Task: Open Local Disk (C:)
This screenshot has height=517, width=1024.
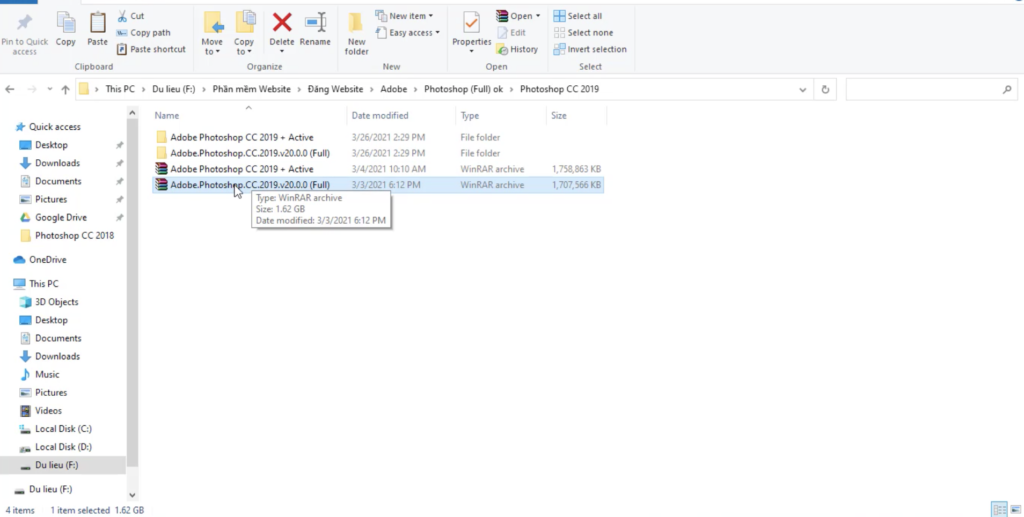Action: (x=63, y=429)
